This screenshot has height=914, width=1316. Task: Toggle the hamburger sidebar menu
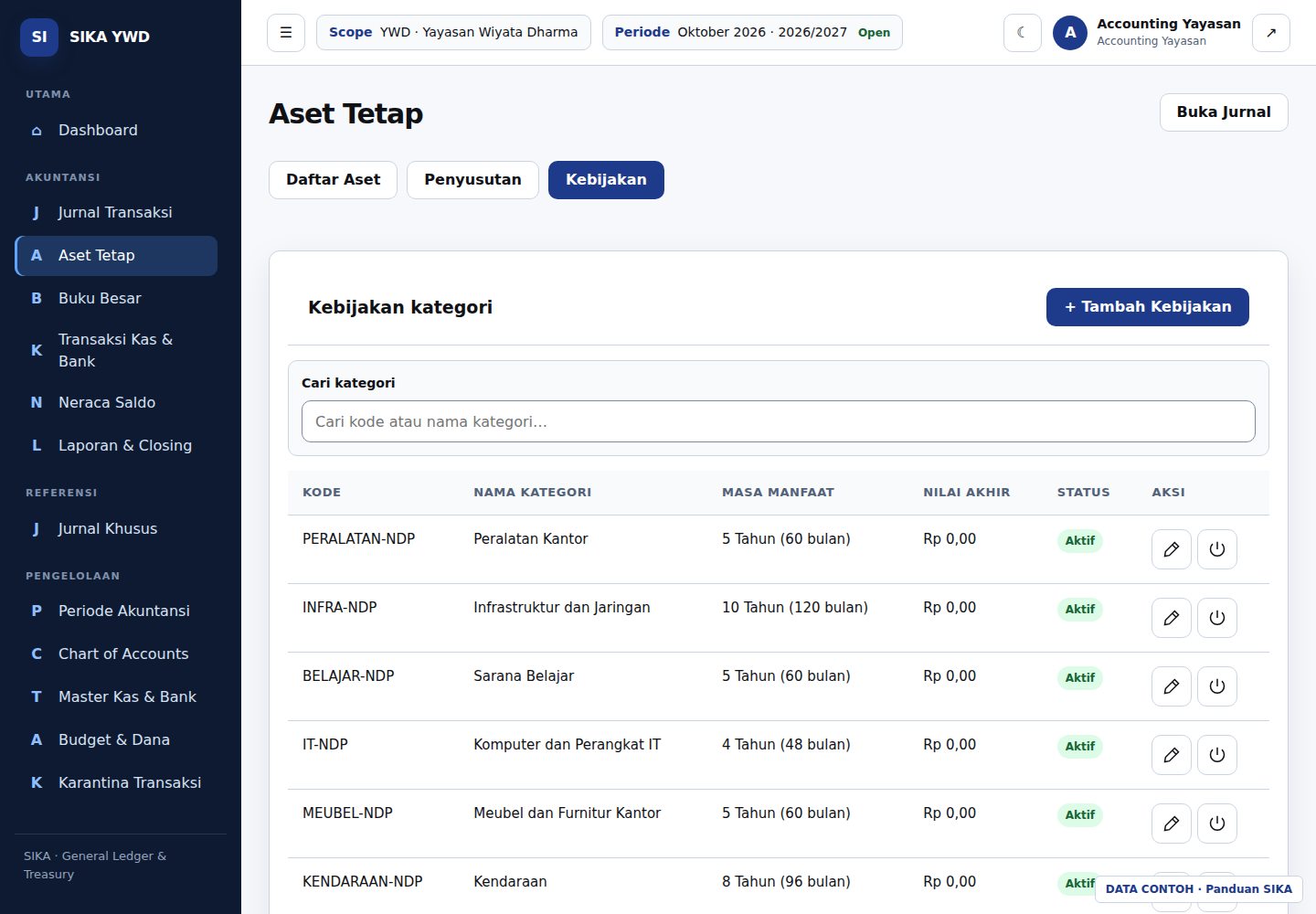286,33
